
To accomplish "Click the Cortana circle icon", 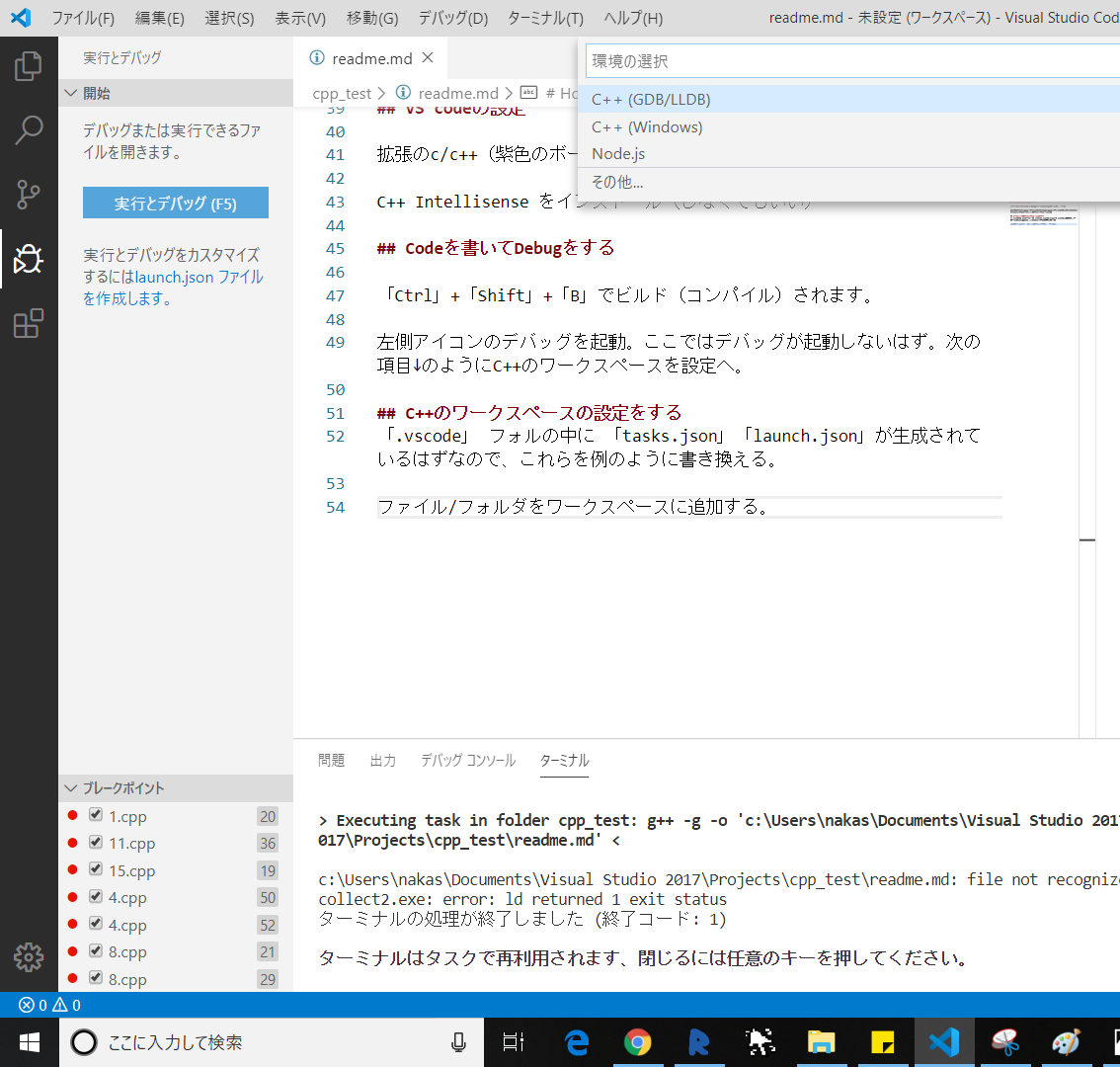I will tap(84, 1042).
